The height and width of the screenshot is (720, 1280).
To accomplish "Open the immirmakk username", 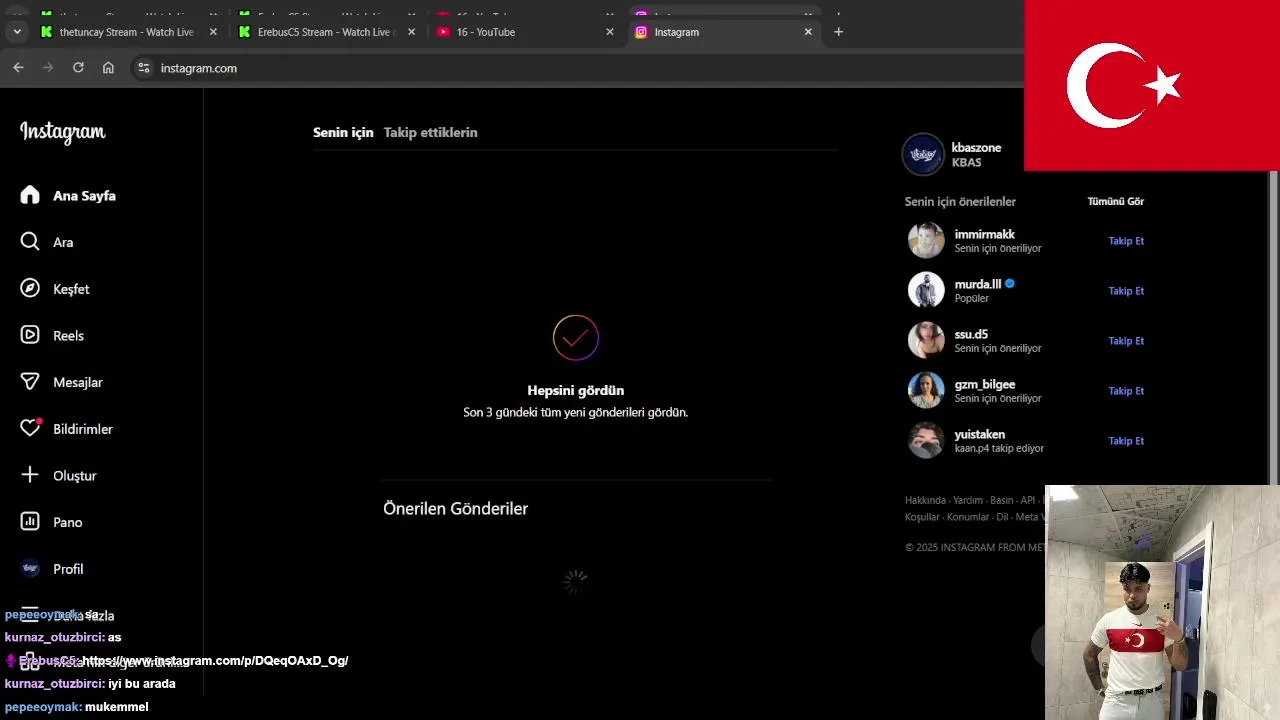I will click(x=985, y=234).
